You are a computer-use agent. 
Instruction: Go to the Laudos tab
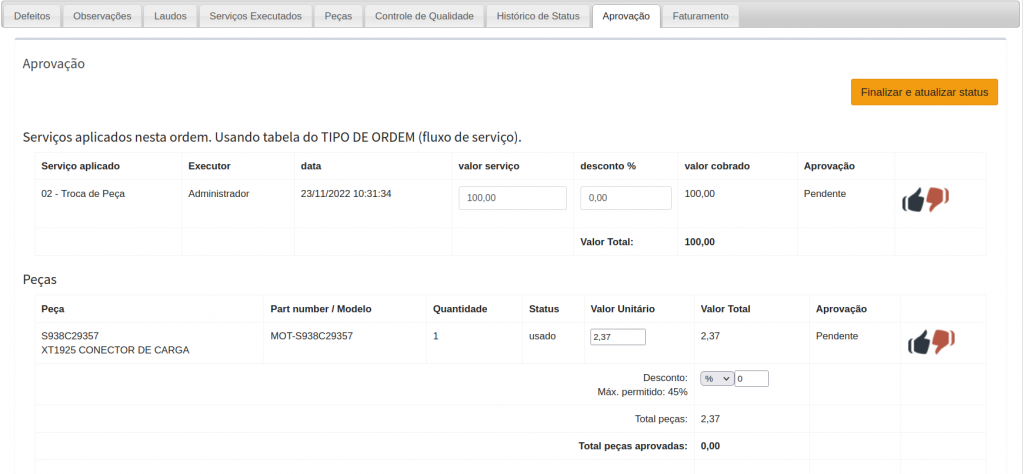(x=170, y=16)
